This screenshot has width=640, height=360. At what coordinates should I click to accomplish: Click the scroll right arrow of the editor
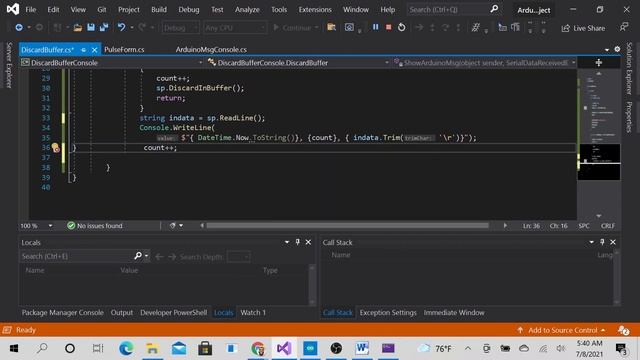coord(505,225)
